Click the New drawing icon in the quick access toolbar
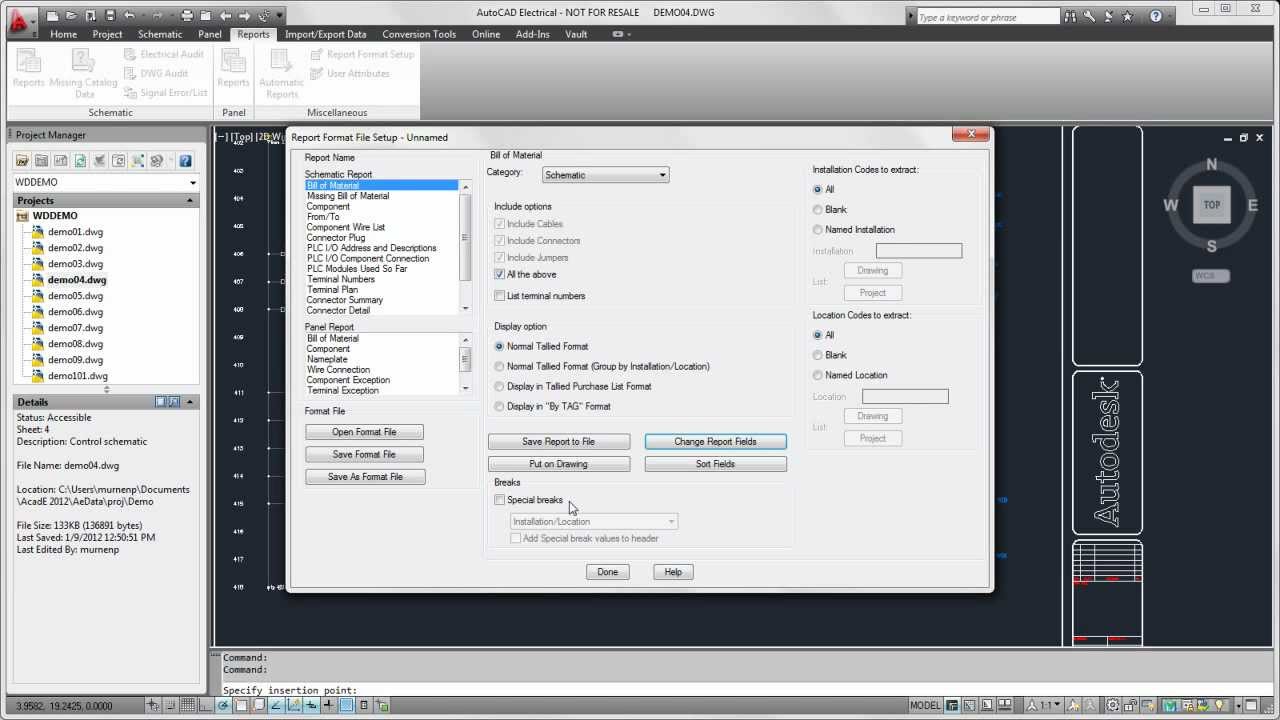 (52, 15)
